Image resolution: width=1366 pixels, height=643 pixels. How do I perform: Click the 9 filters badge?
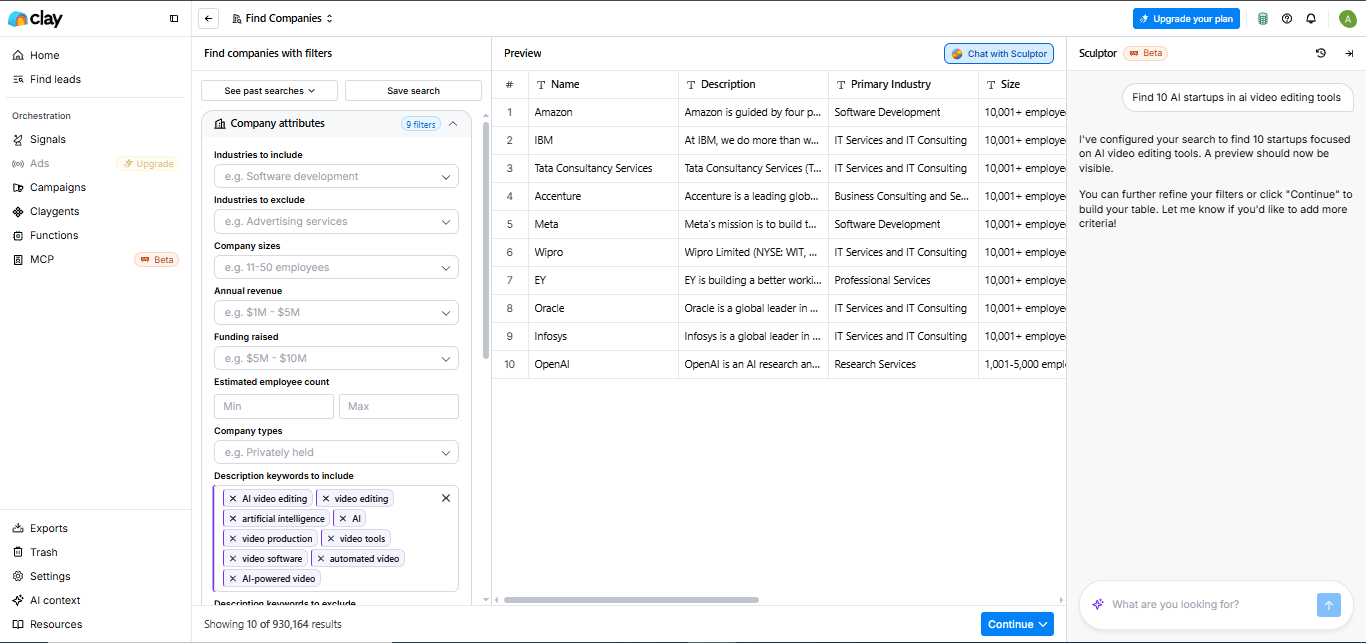click(421, 124)
